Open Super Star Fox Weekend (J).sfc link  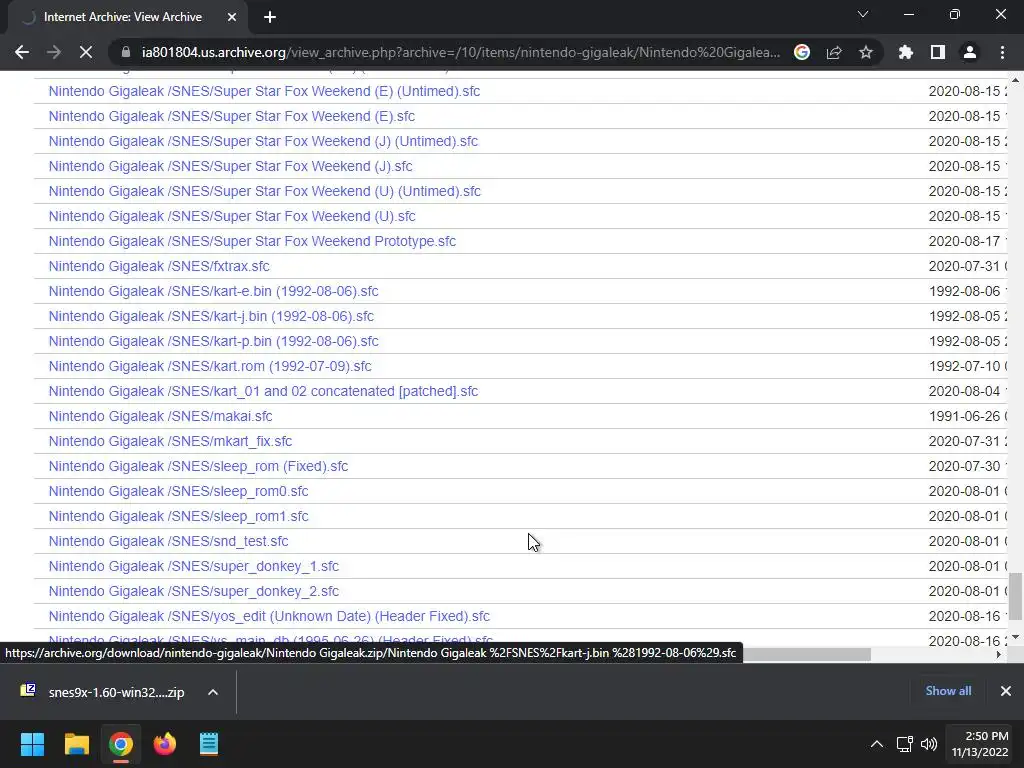pos(231,166)
